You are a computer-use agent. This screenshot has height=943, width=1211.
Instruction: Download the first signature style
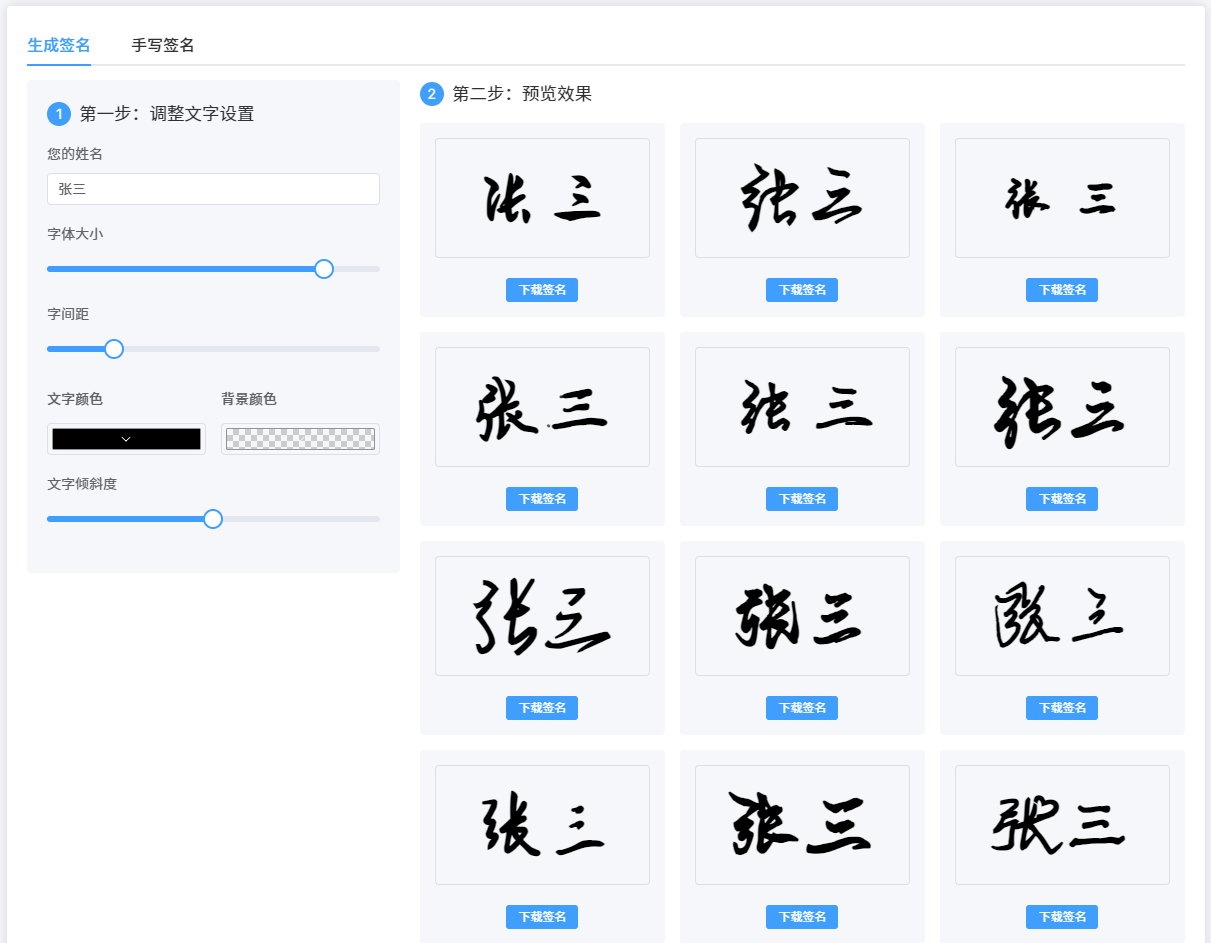(x=541, y=289)
